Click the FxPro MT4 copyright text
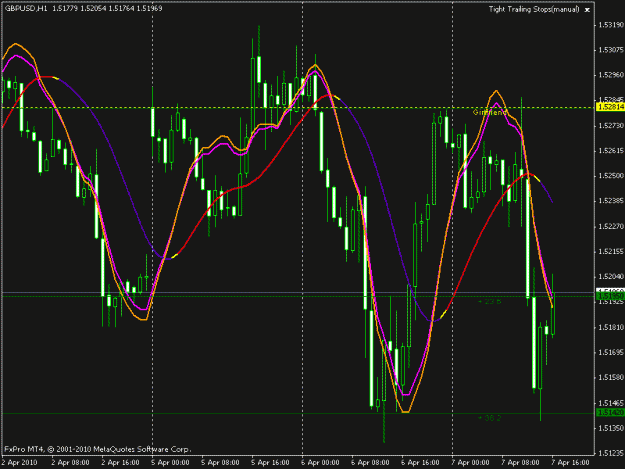This screenshot has height=469, width=625. click(98, 449)
